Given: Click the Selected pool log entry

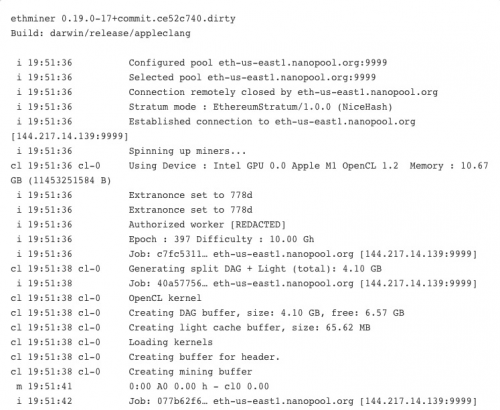Looking at the screenshot, I should (x=196, y=77).
